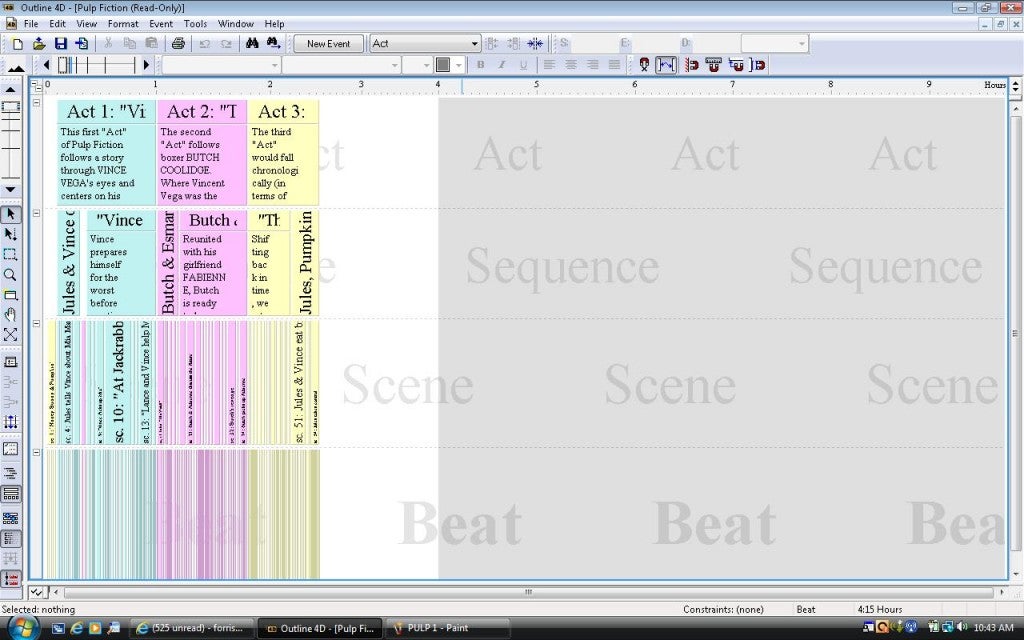This screenshot has height=640, width=1024.
Task: Click the collapse-events arrows icon in top toolbar
Action: click(535, 44)
